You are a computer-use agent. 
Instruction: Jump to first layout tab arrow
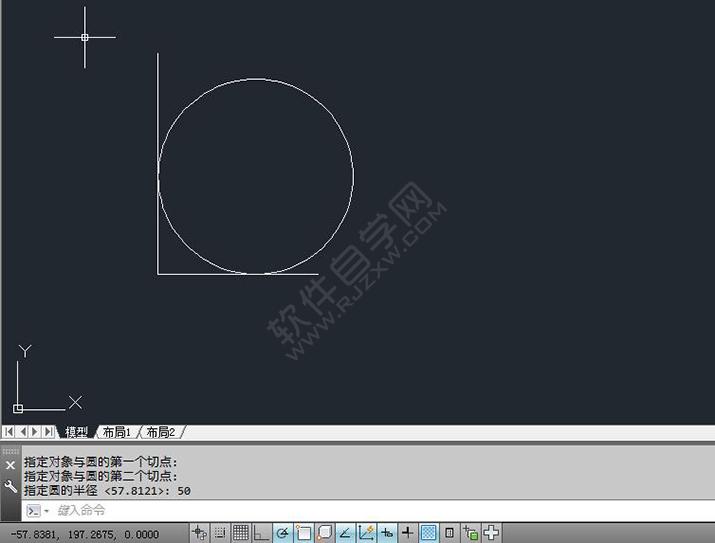9,431
